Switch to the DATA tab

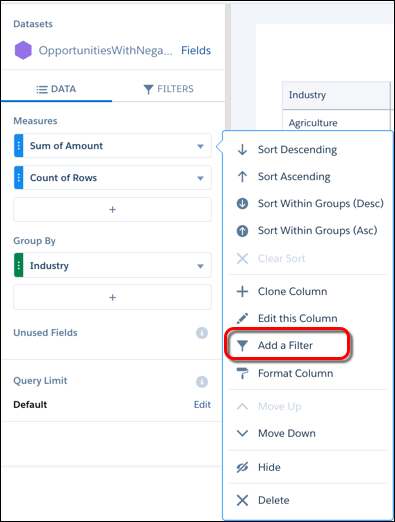56,89
